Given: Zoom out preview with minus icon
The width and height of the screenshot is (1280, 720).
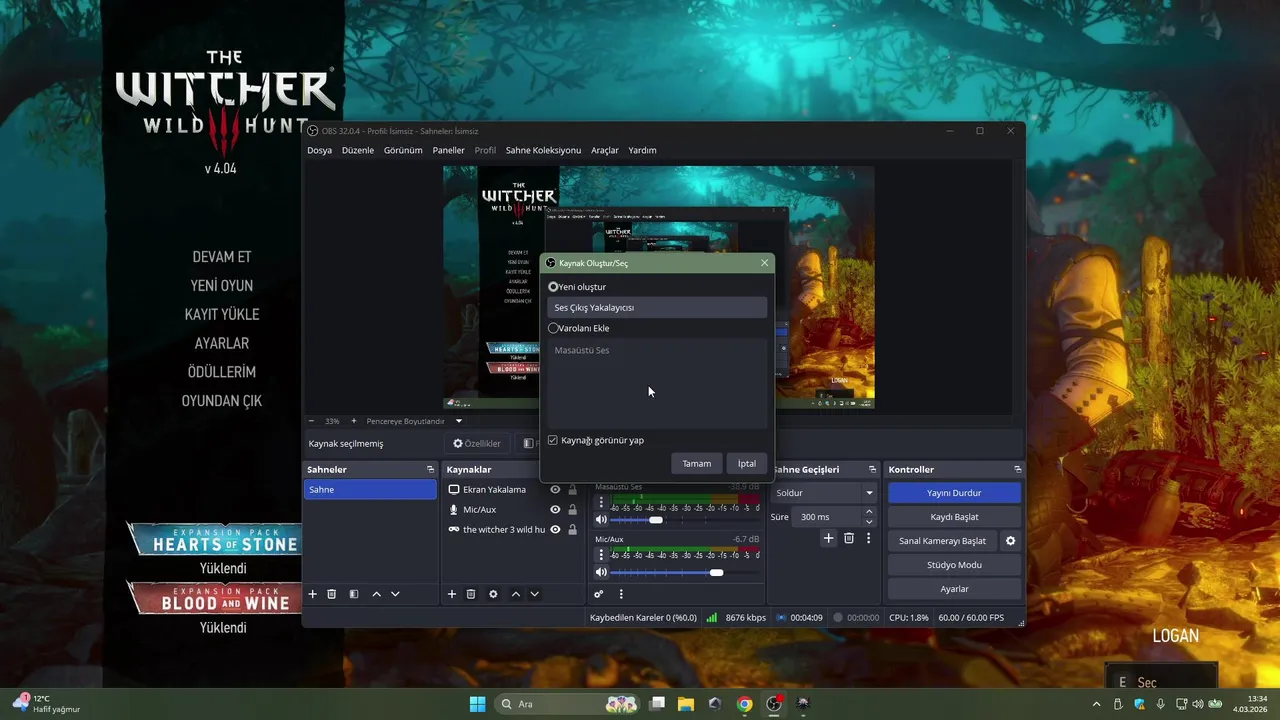Looking at the screenshot, I should point(311,421).
